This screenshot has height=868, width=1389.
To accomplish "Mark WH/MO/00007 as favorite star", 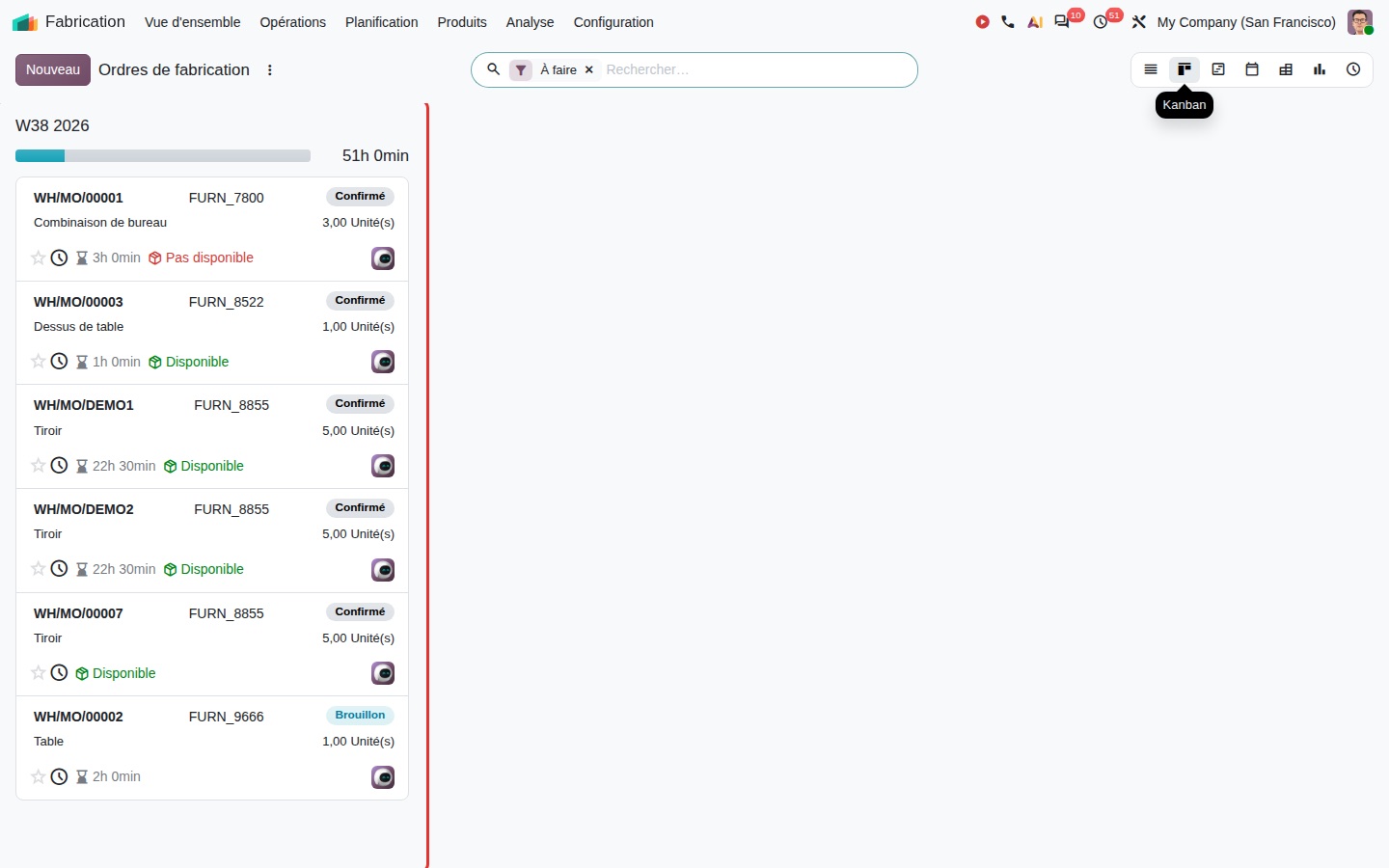I will click(x=39, y=672).
